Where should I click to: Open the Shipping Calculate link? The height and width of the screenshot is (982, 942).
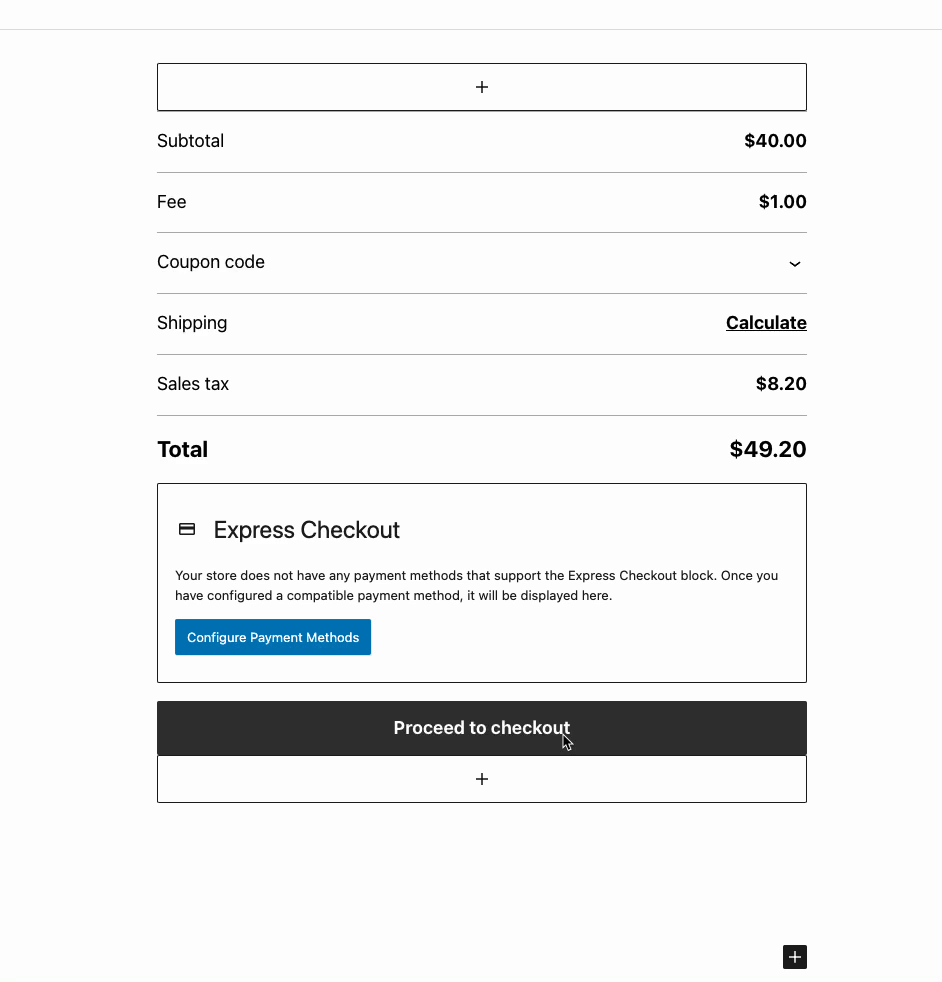pyautogui.click(x=766, y=323)
